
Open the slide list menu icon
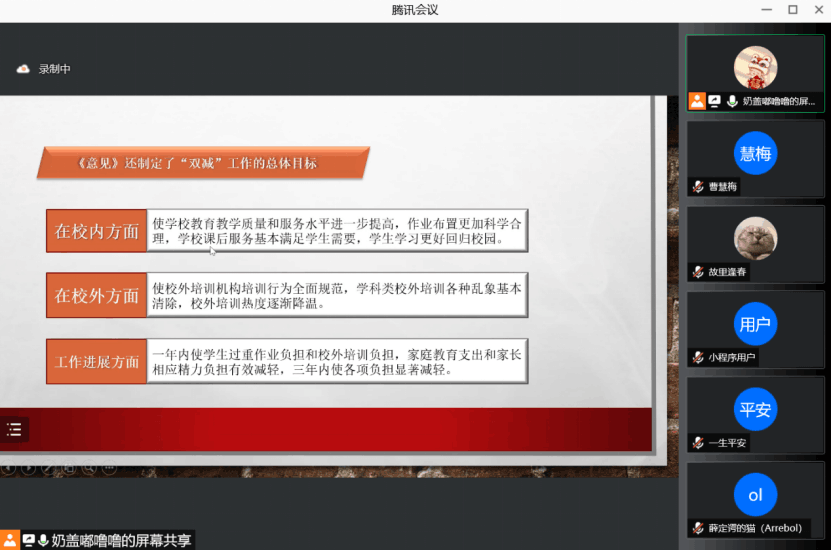pyautogui.click(x=14, y=430)
